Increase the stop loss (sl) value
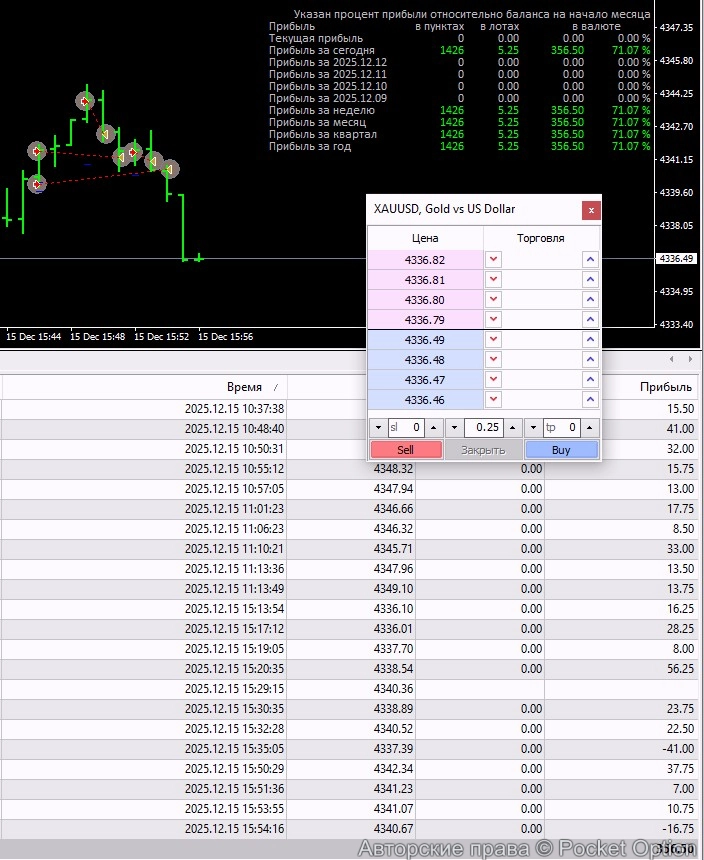This screenshot has height=860, width=704. point(433,427)
